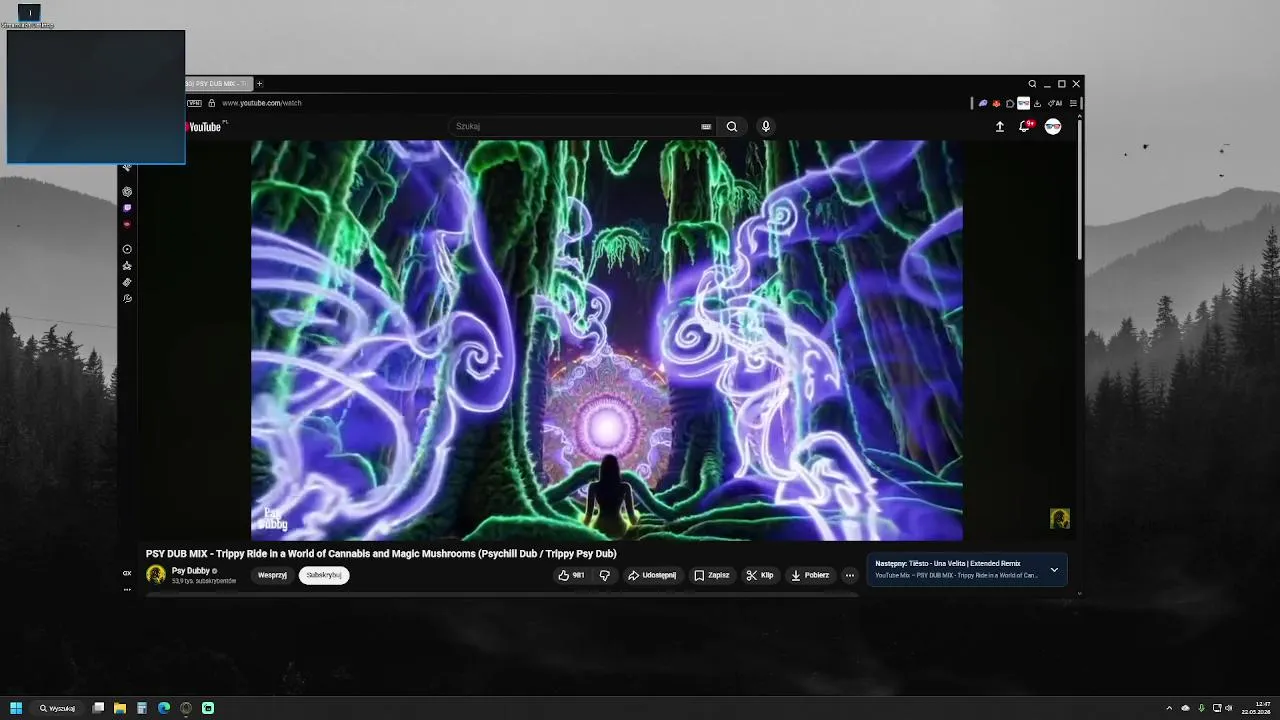Screen dimensions: 1280x720
Task: Open a new browser tab with plus
Action: click(x=259, y=84)
